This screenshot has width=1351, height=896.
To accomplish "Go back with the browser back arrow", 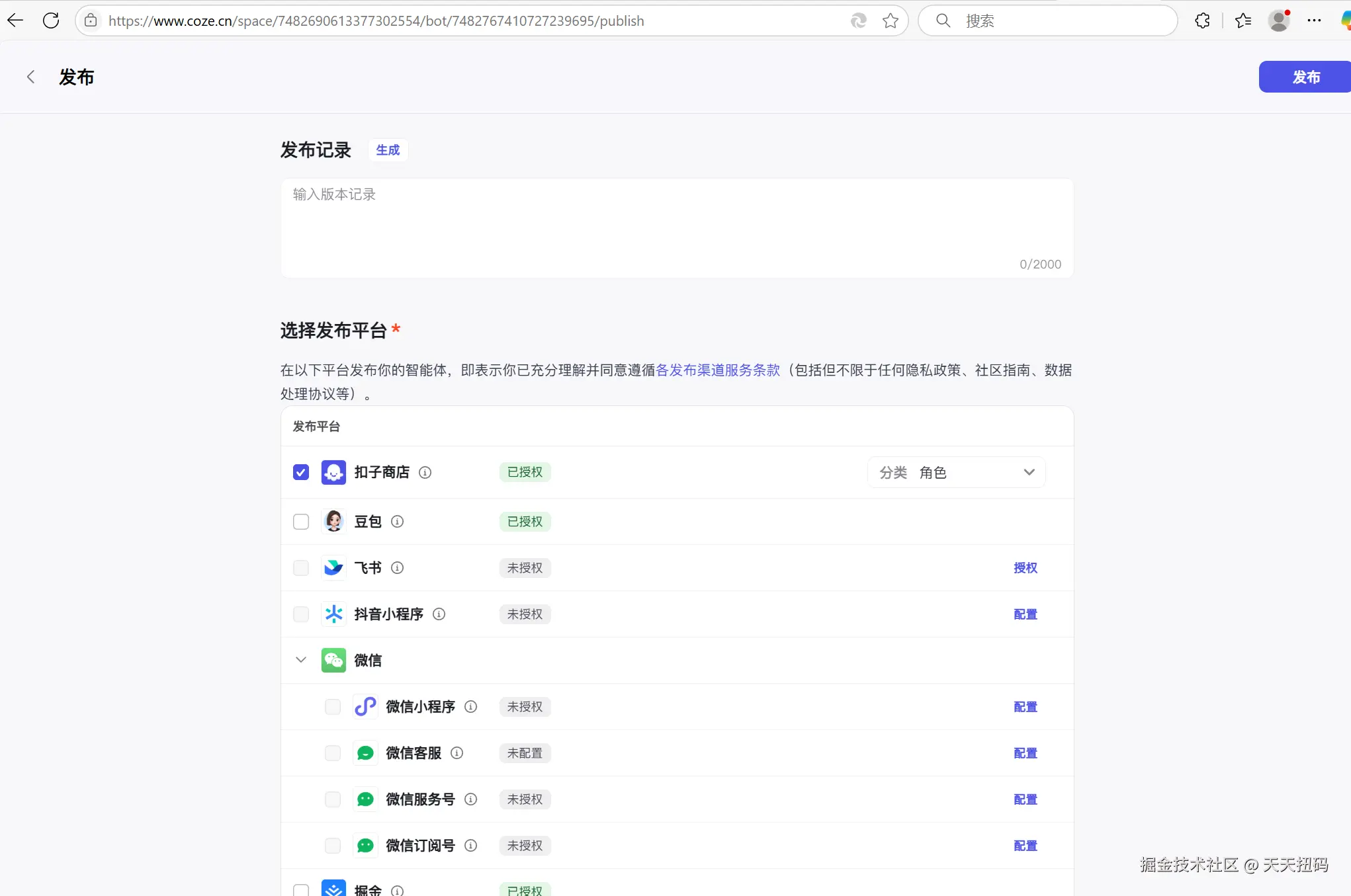I will click(x=15, y=20).
